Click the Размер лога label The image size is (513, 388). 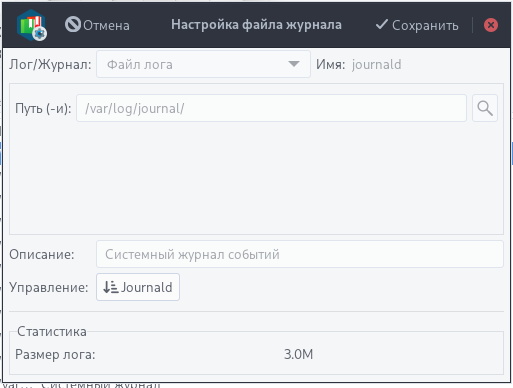[x=55, y=354]
